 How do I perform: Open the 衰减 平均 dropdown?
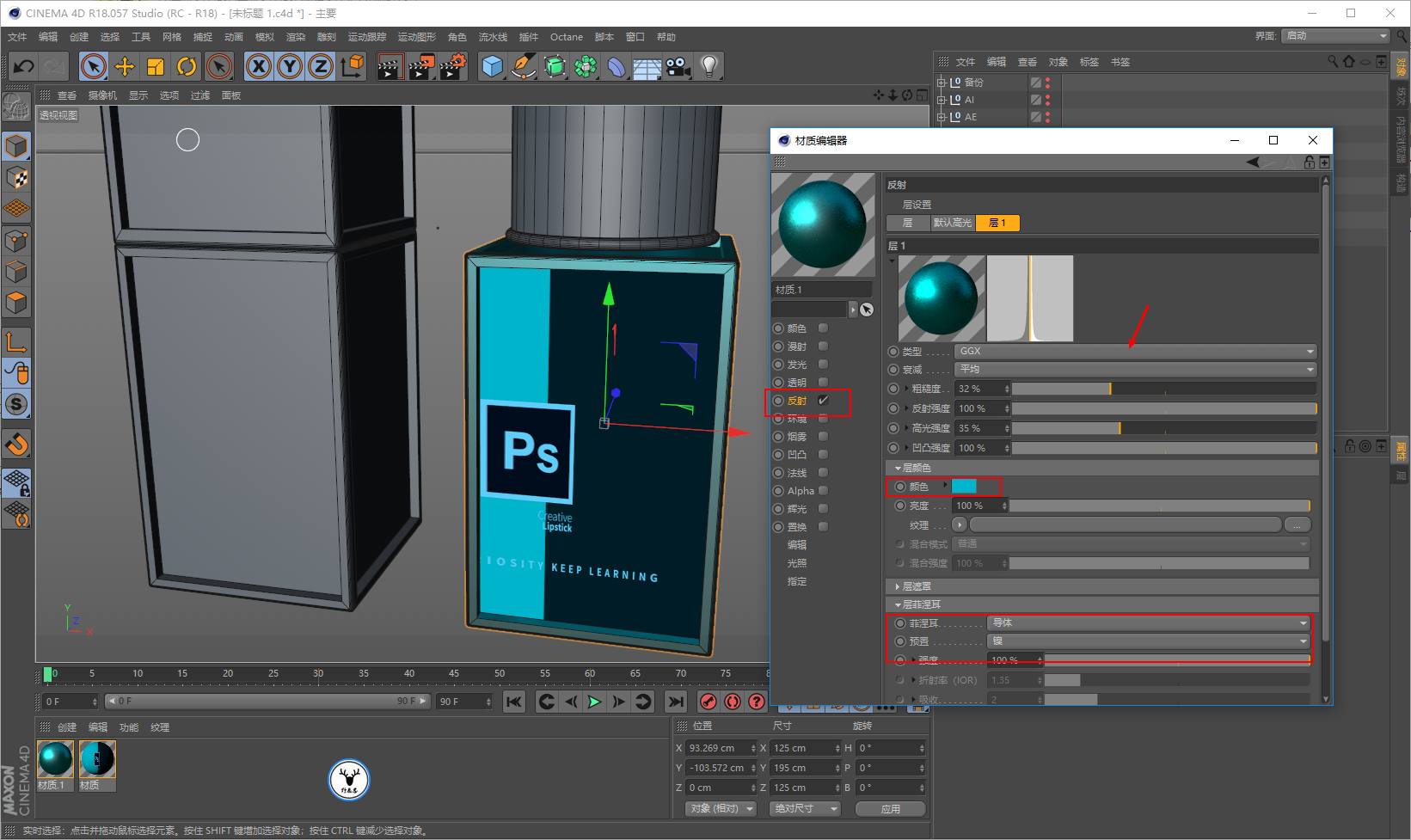tap(1135, 369)
